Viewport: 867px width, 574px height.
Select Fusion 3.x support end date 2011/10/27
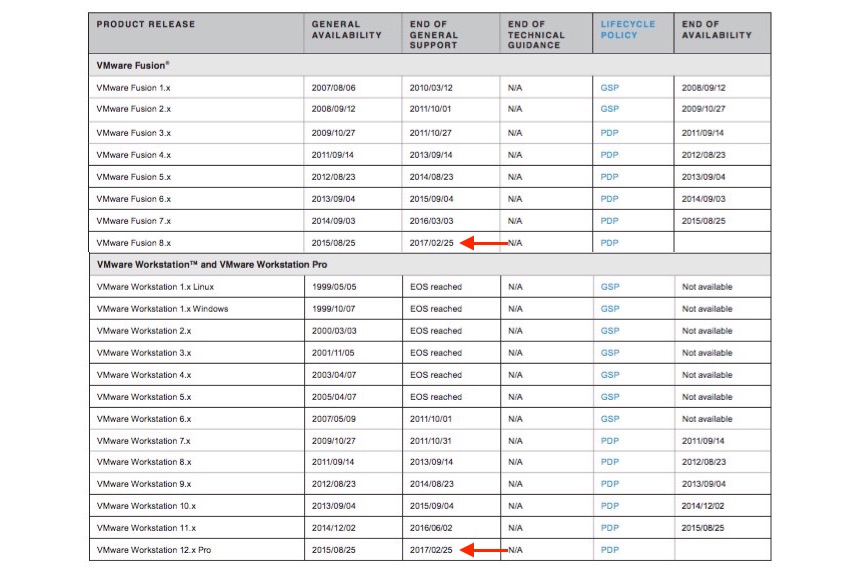point(431,133)
